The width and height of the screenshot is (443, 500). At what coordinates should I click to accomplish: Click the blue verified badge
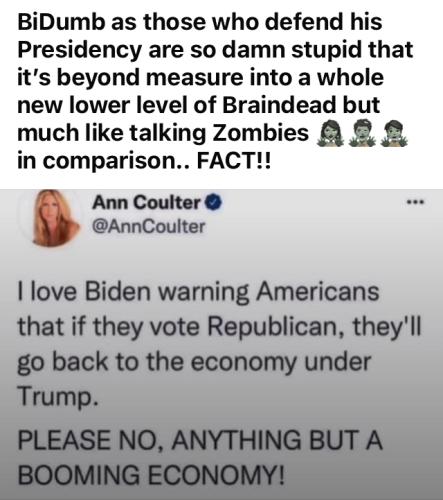[x=213, y=202]
